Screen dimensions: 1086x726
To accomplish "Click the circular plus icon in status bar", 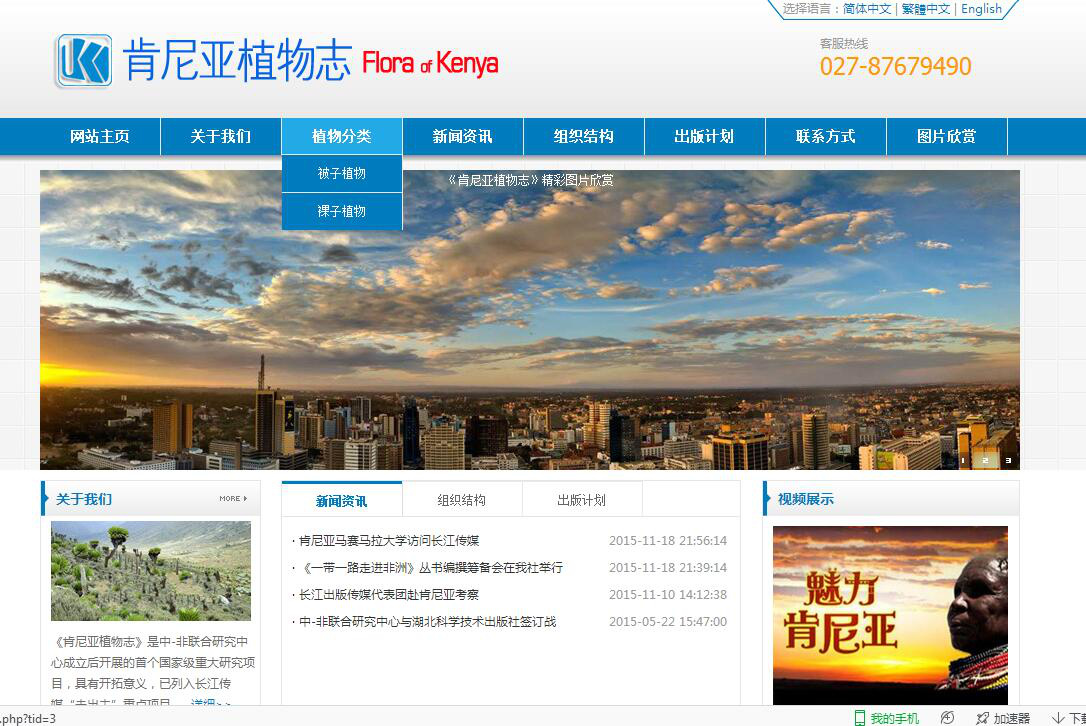I will pos(947,718).
